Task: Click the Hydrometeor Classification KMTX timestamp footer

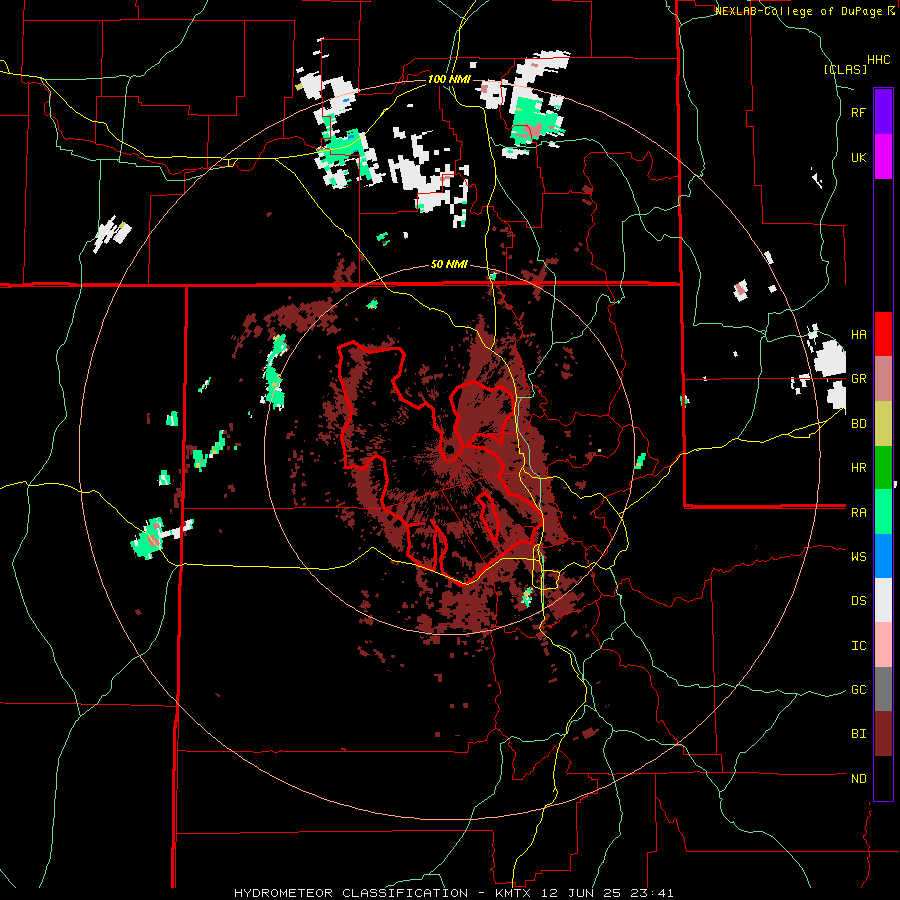Action: (453, 893)
